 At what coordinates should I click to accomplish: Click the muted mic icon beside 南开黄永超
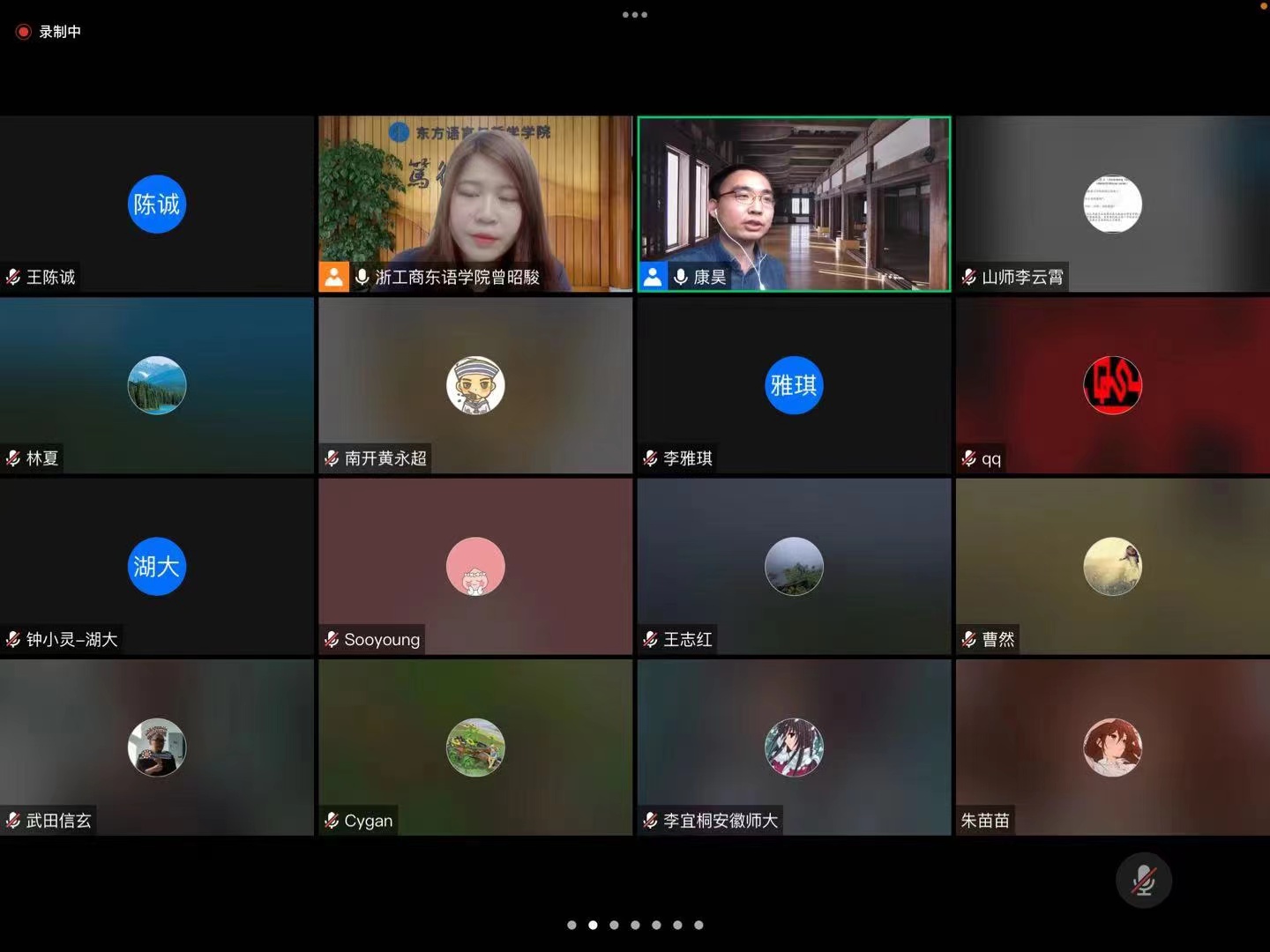(x=332, y=458)
